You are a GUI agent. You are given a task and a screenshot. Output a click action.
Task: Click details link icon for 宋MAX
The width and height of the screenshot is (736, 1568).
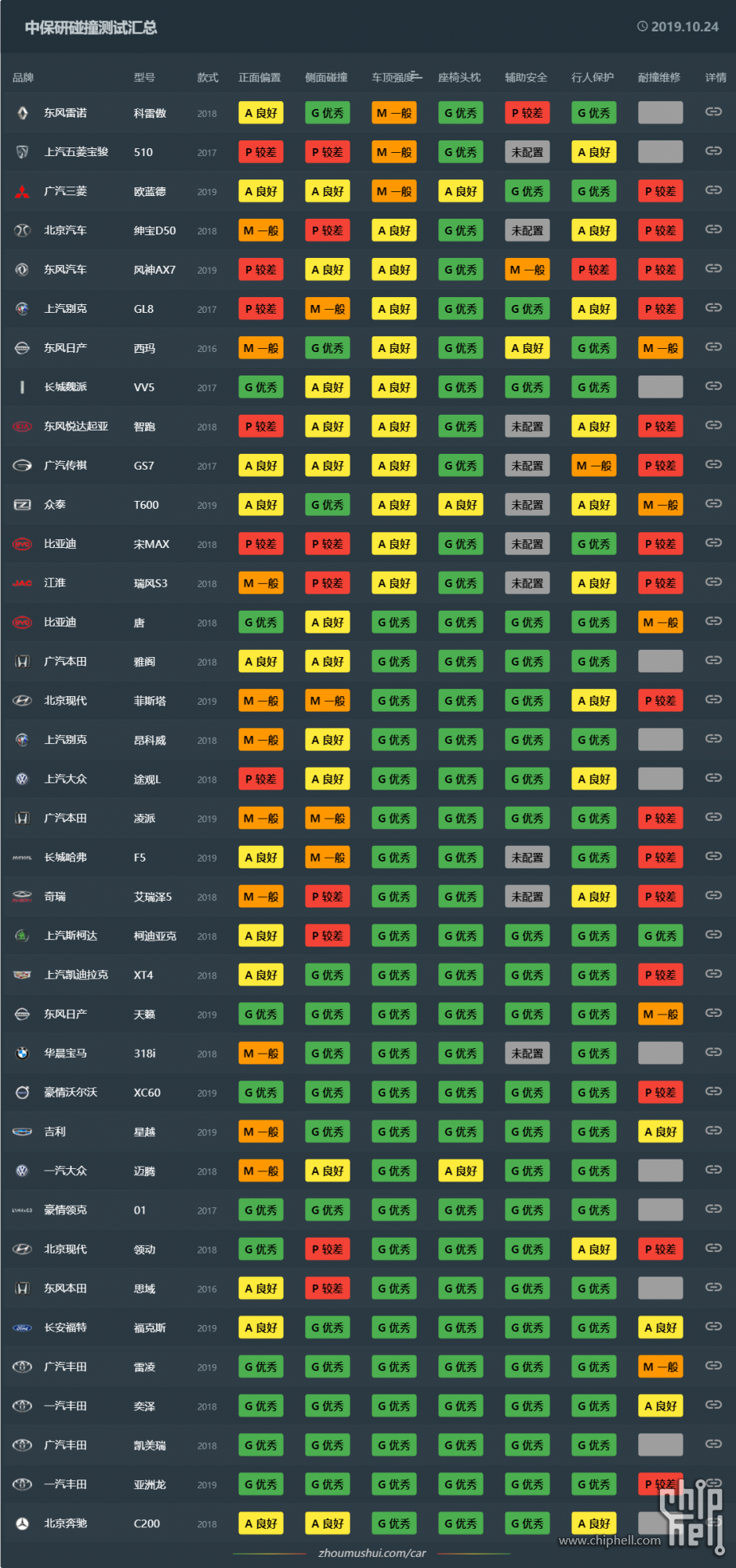point(713,543)
